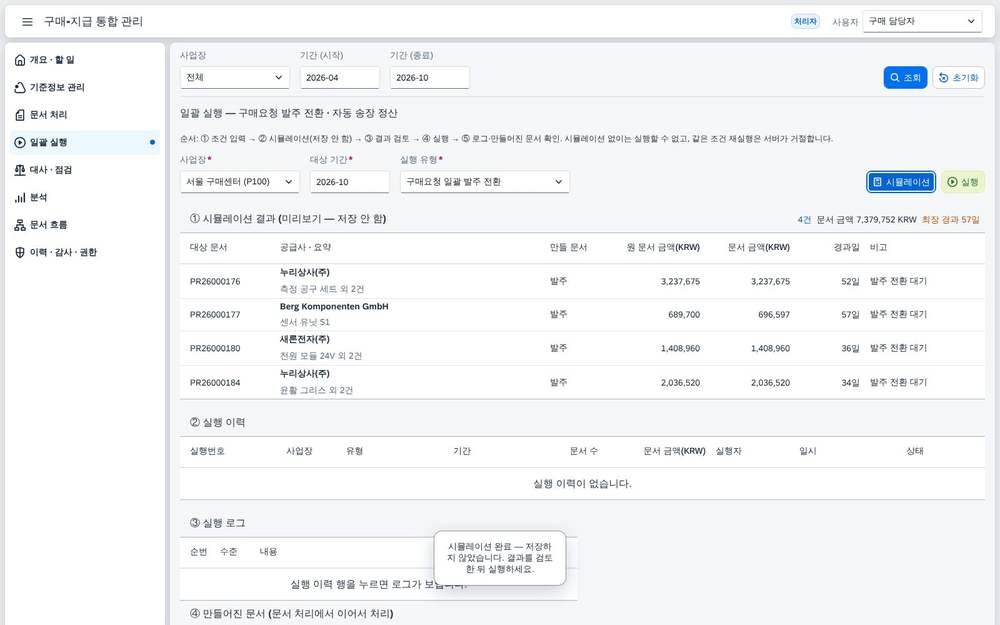The image size is (1000, 625).
Task: Click the 57일 elapsed days cell
Action: (850, 314)
